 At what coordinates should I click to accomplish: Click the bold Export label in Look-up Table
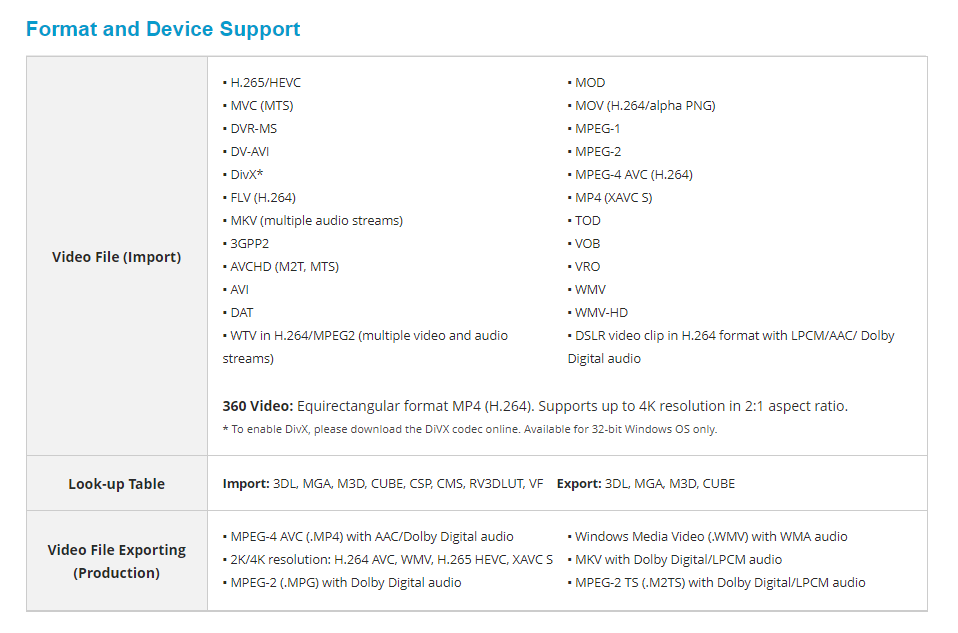point(579,484)
